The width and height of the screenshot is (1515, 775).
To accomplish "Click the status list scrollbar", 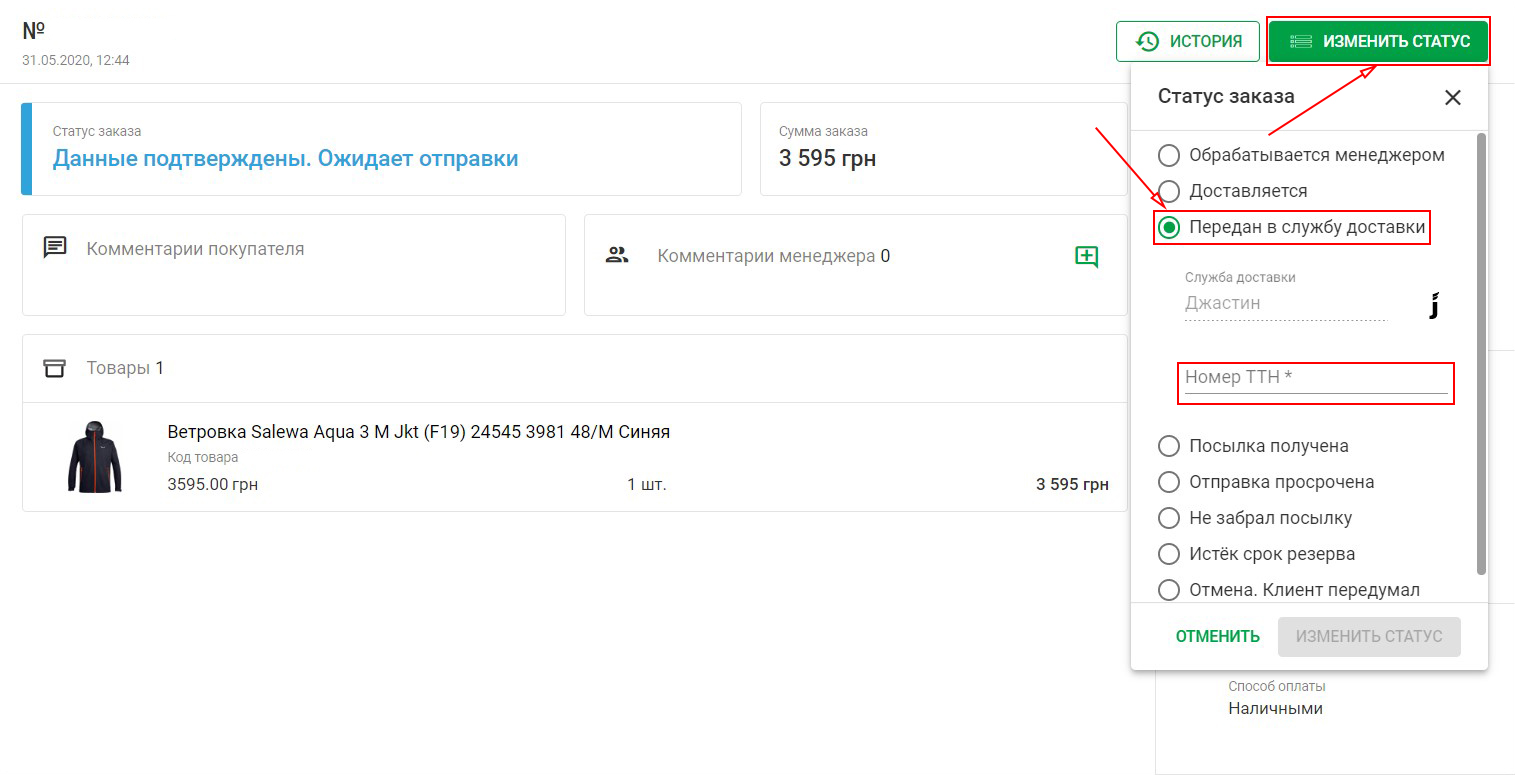I will [1481, 354].
